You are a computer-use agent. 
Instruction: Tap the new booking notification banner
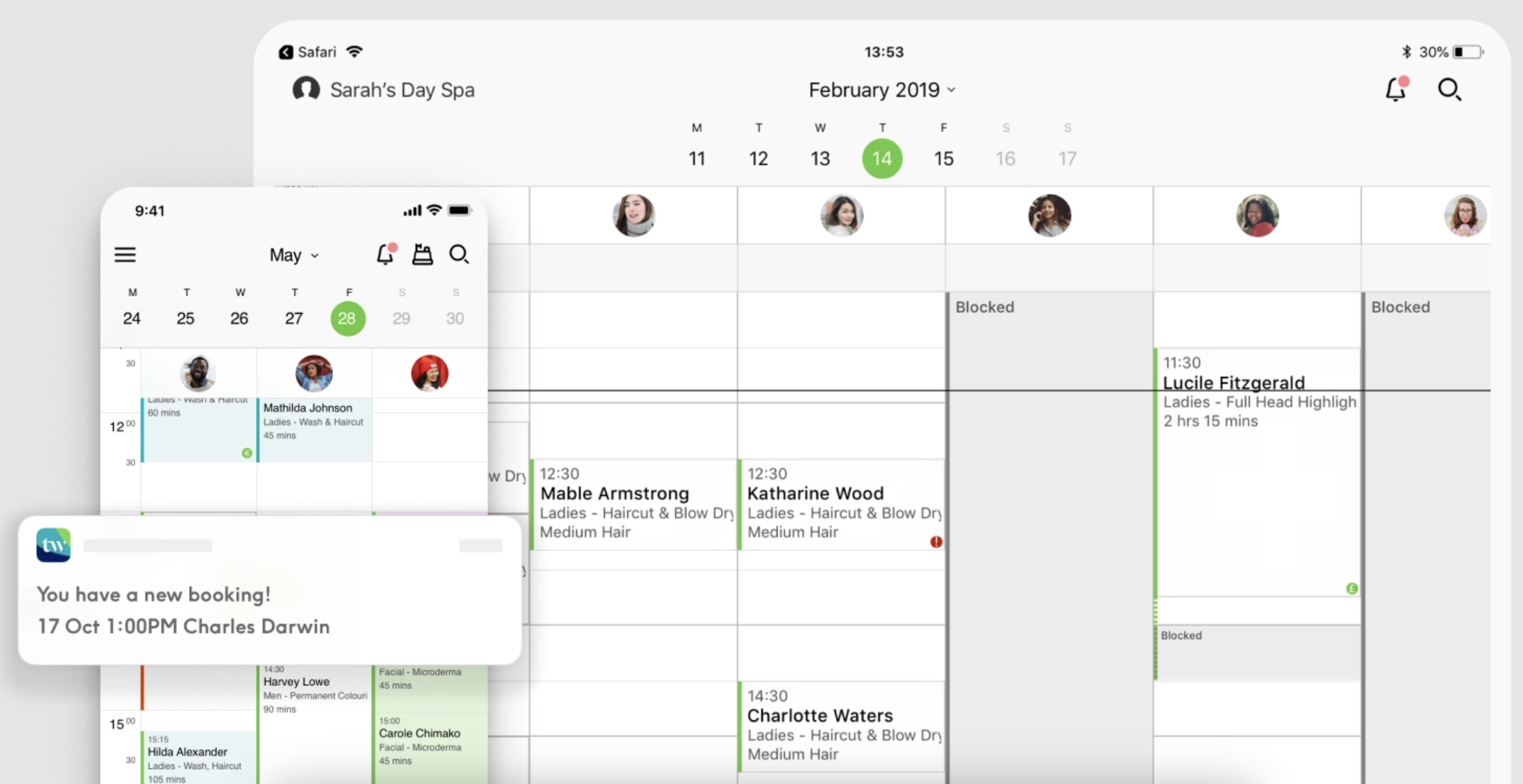coord(269,590)
